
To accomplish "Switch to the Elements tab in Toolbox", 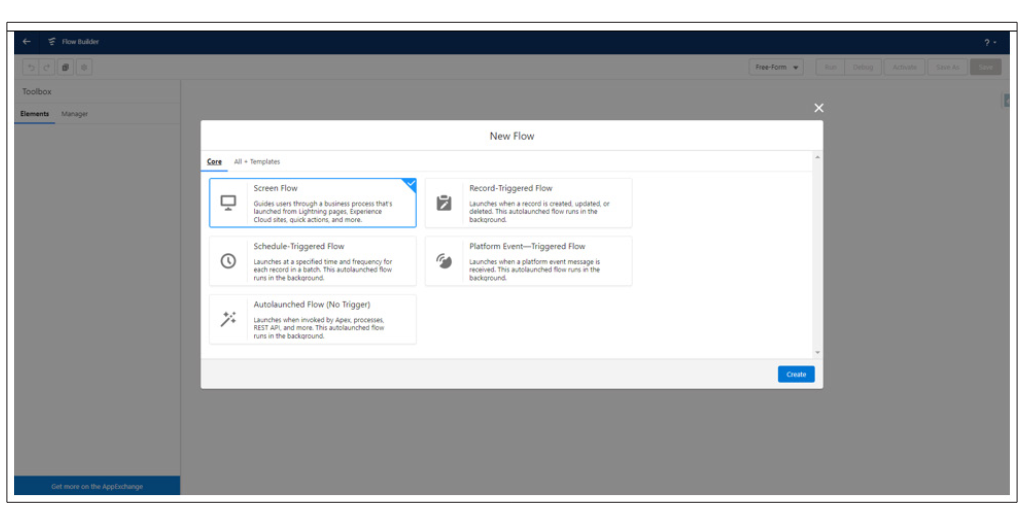I will click(x=35, y=114).
